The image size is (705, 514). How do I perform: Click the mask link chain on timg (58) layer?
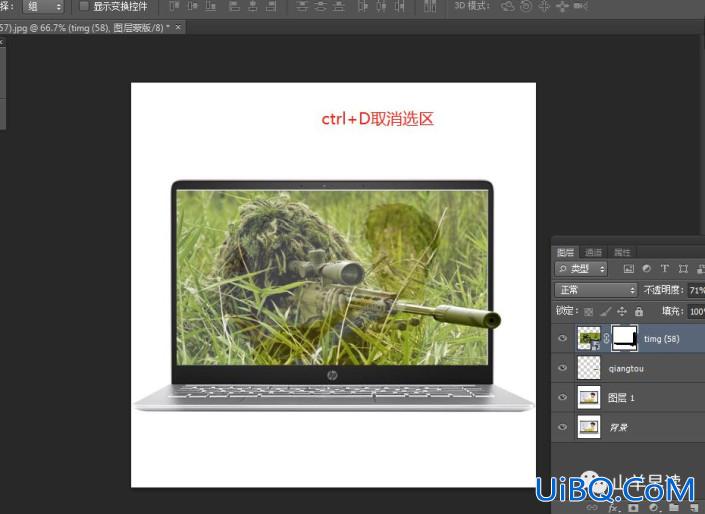606,339
